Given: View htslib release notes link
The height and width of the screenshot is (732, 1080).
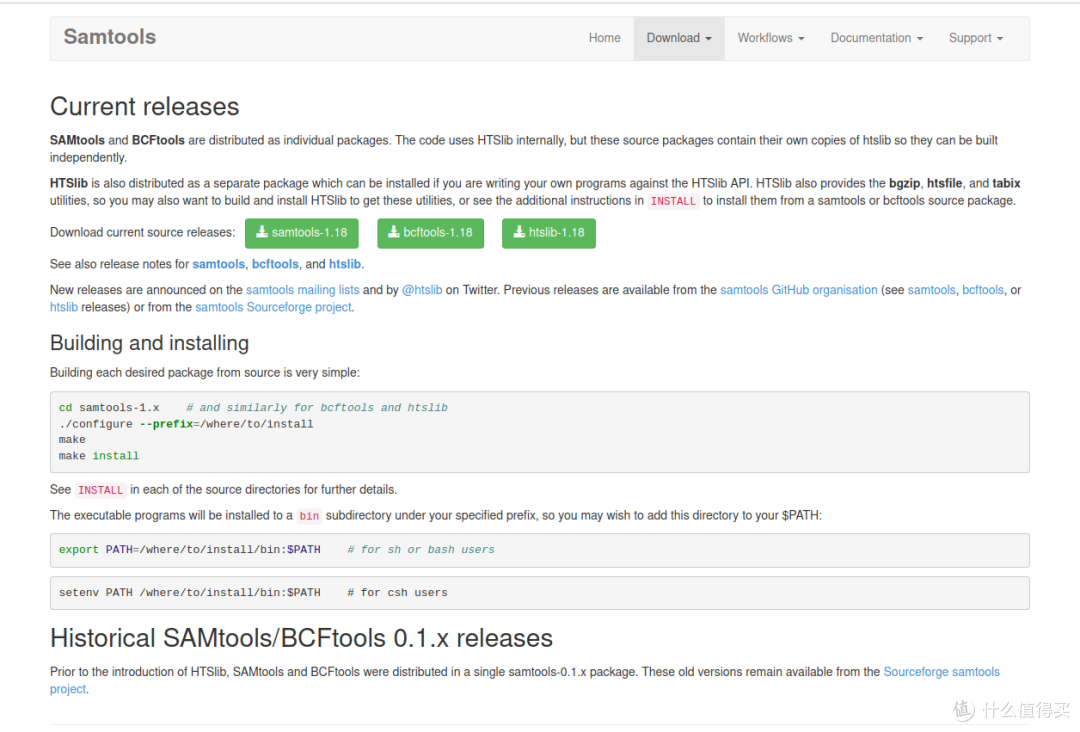Looking at the screenshot, I should 344,264.
